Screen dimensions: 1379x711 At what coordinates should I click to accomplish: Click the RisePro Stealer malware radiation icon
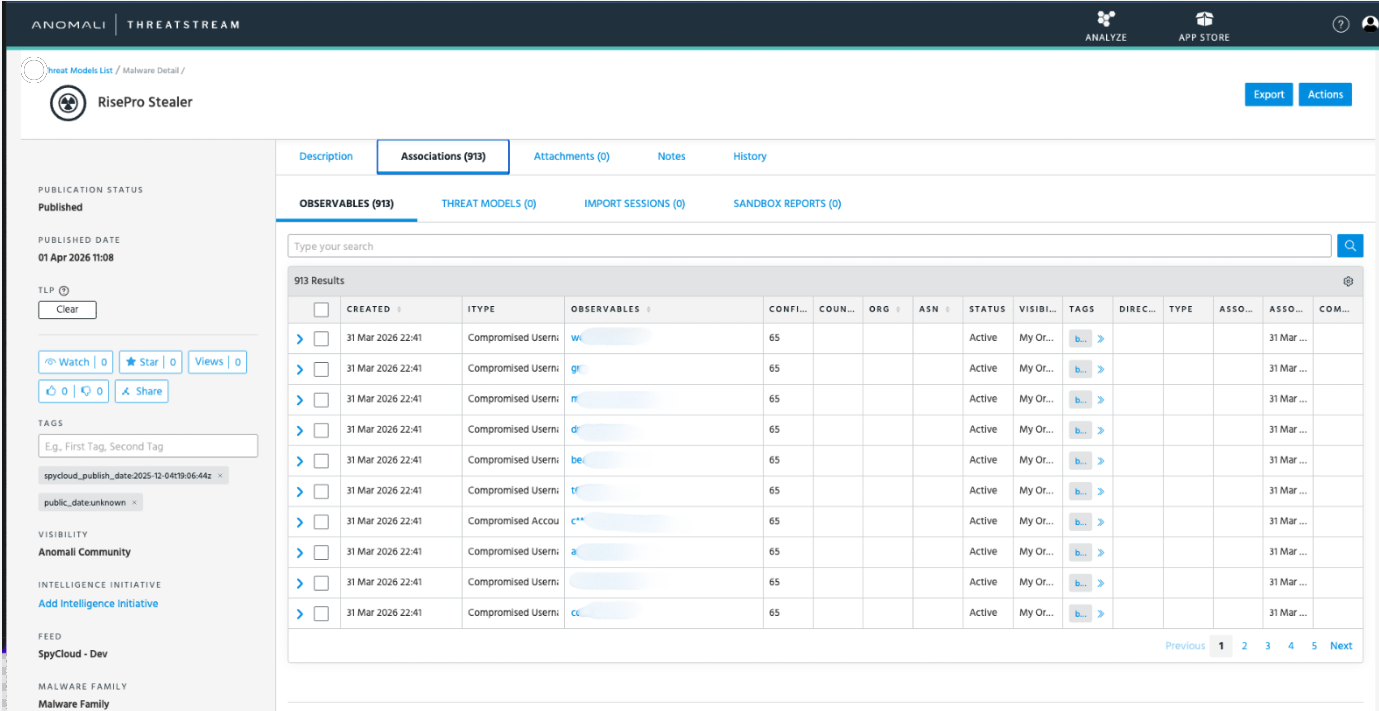pyautogui.click(x=68, y=103)
